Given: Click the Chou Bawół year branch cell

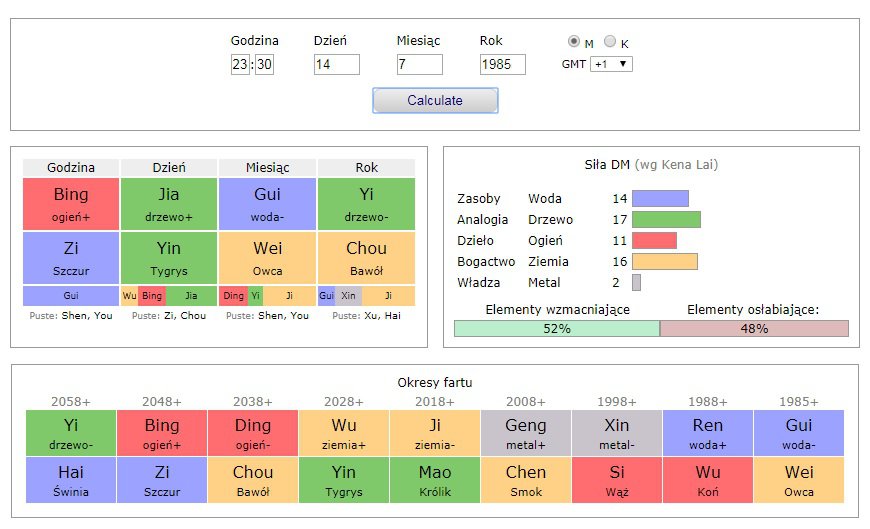Looking at the screenshot, I should 366,258.
